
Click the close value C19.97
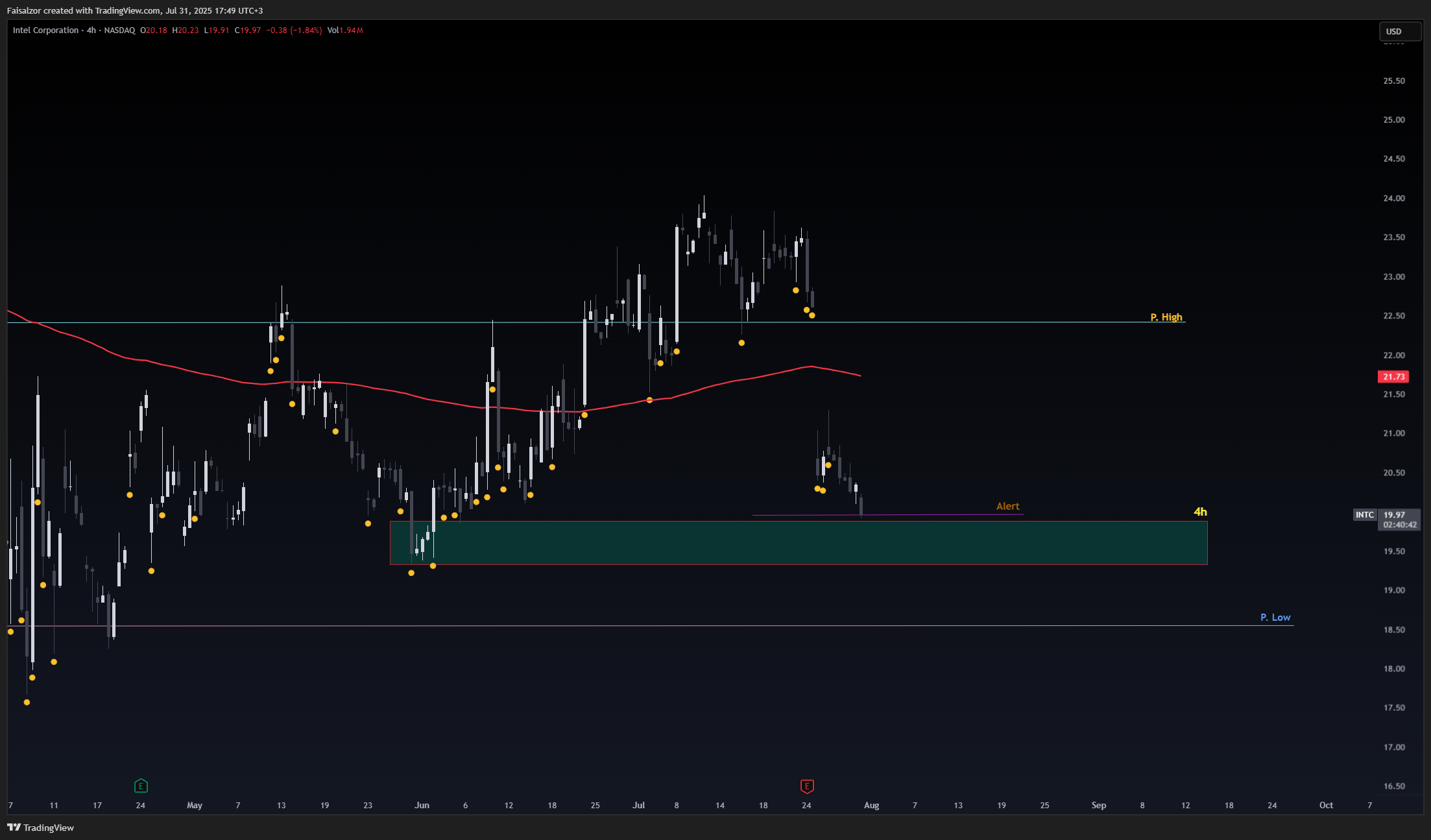pos(248,30)
